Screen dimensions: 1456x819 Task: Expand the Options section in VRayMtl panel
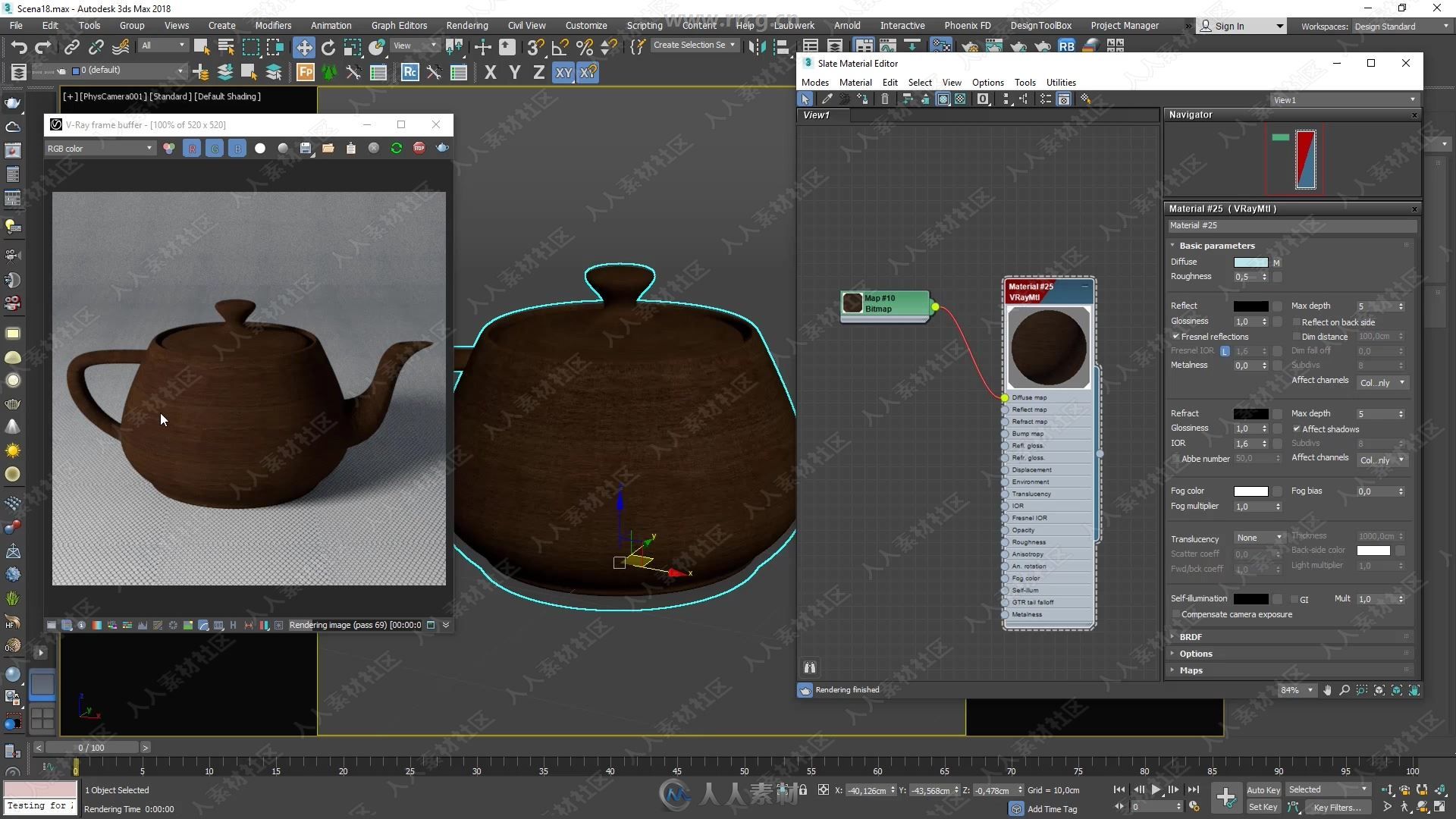[1196, 653]
